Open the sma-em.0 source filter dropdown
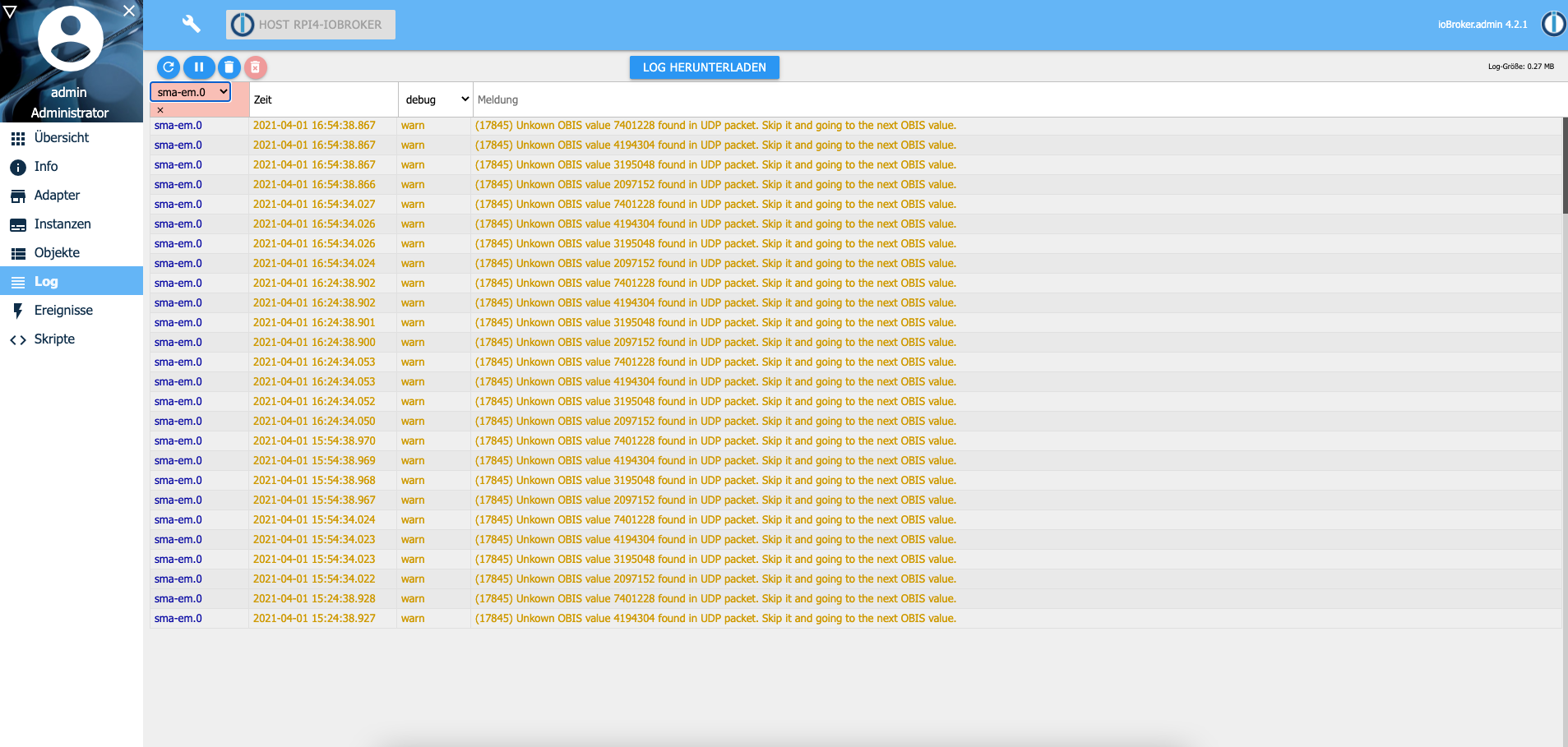The image size is (1568, 747). (x=191, y=92)
